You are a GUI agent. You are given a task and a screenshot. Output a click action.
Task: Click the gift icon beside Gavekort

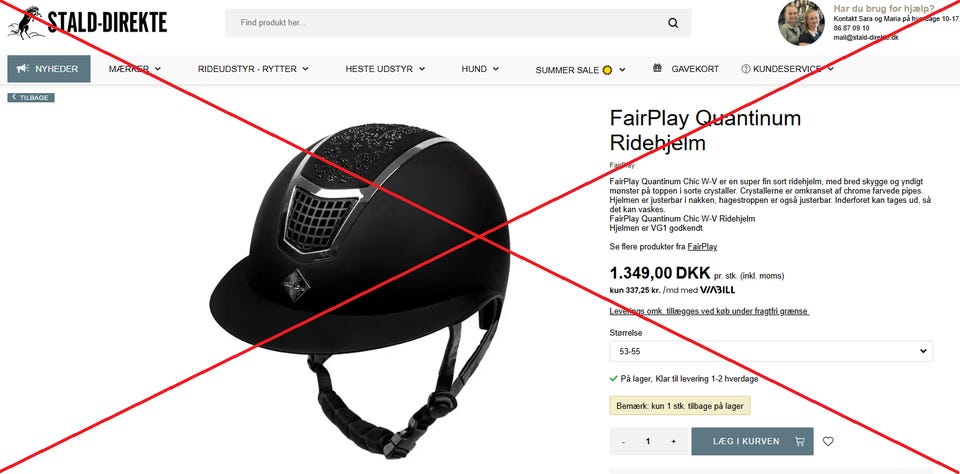(x=657, y=69)
